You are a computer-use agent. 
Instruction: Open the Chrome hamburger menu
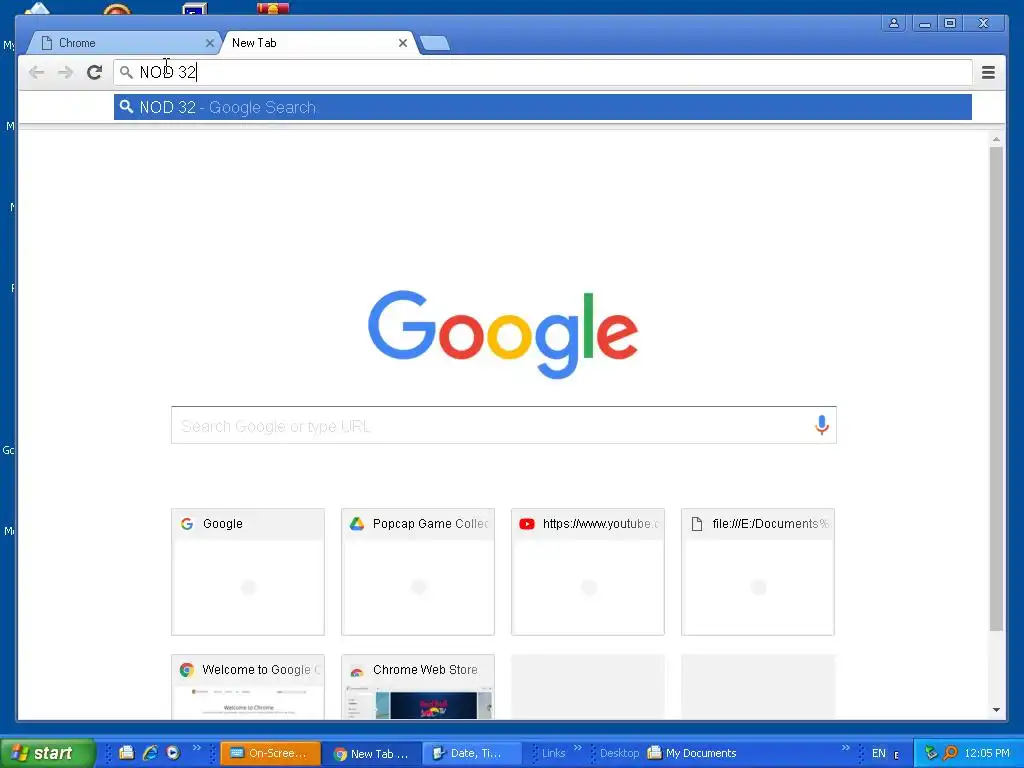pyautogui.click(x=988, y=72)
